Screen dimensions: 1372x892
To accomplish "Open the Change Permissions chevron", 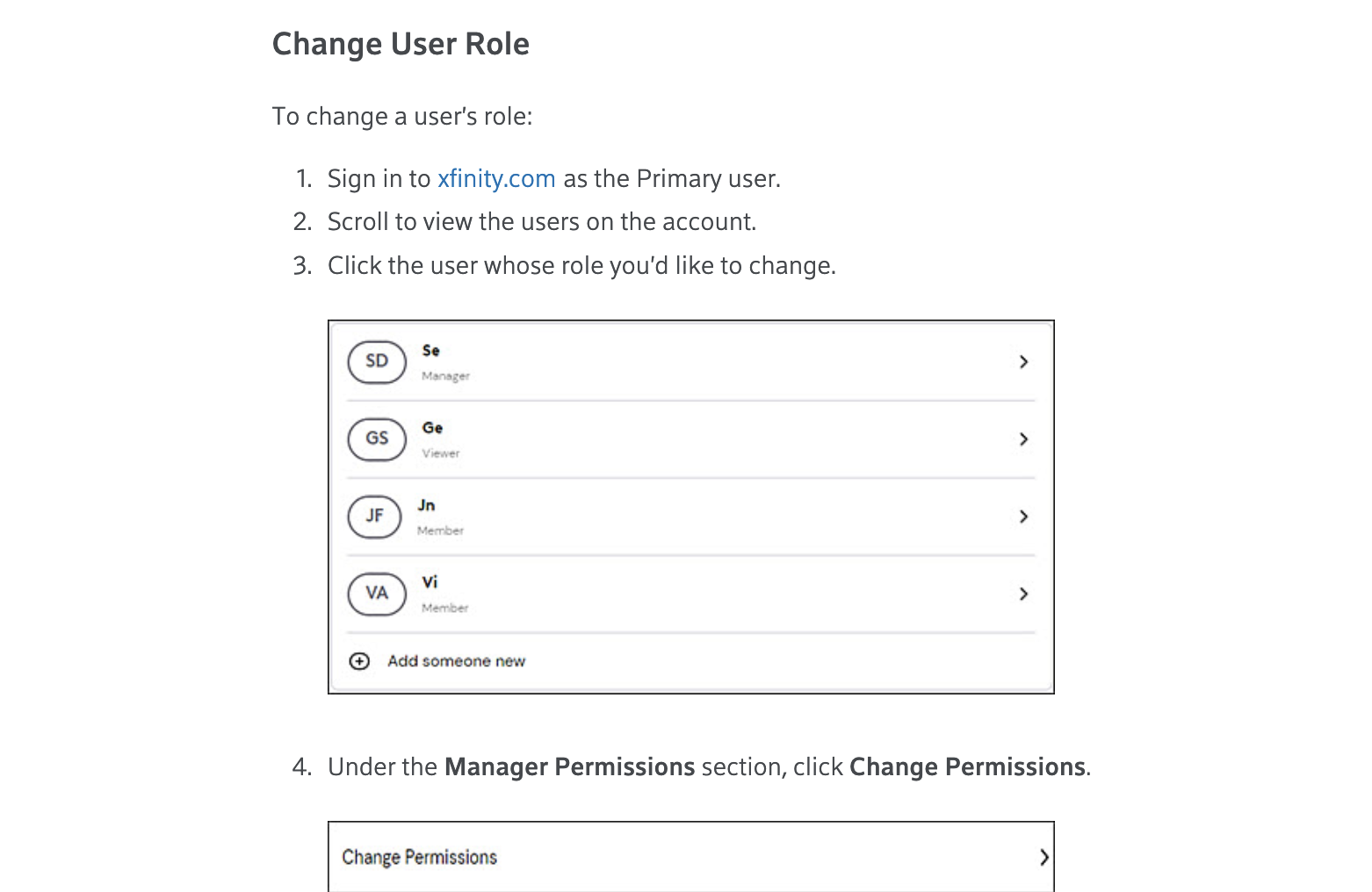I will click(x=1043, y=856).
